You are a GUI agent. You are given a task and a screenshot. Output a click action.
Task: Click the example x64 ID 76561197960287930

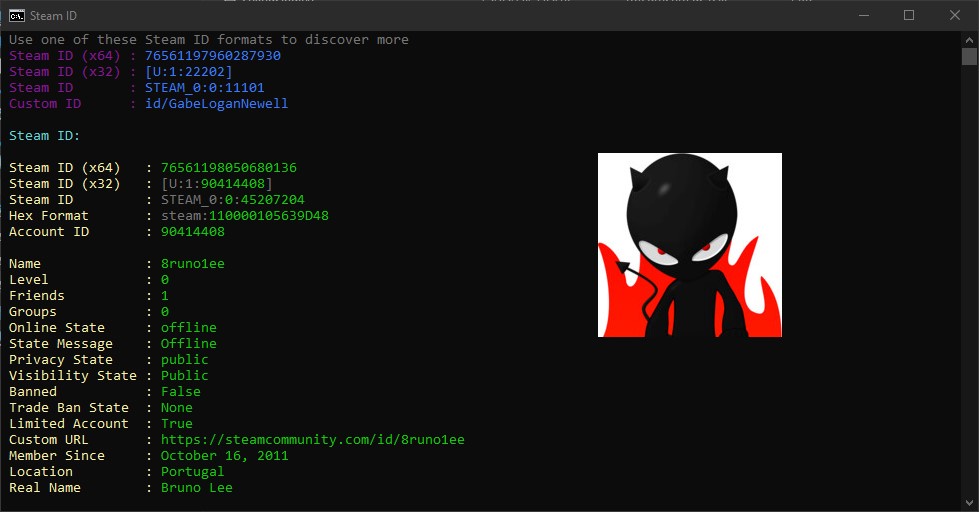(x=213, y=56)
